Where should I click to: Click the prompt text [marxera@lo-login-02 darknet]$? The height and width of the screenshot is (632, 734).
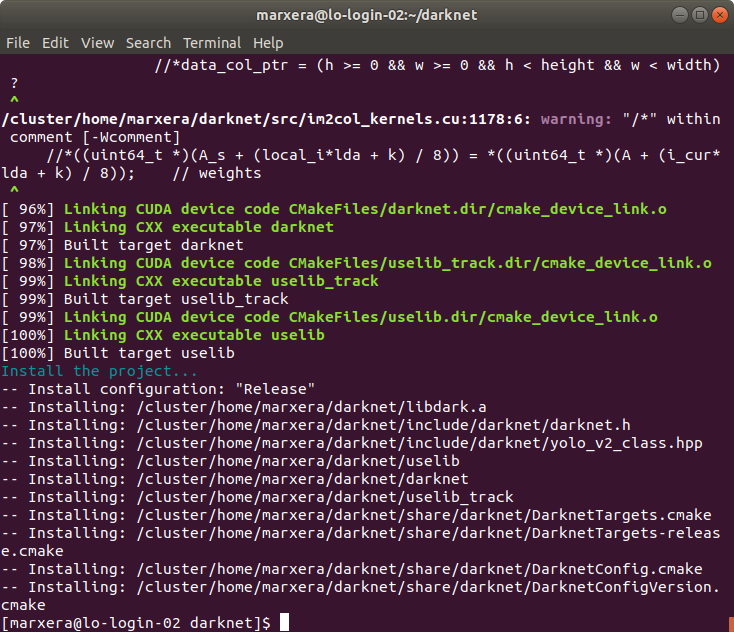coord(136,623)
